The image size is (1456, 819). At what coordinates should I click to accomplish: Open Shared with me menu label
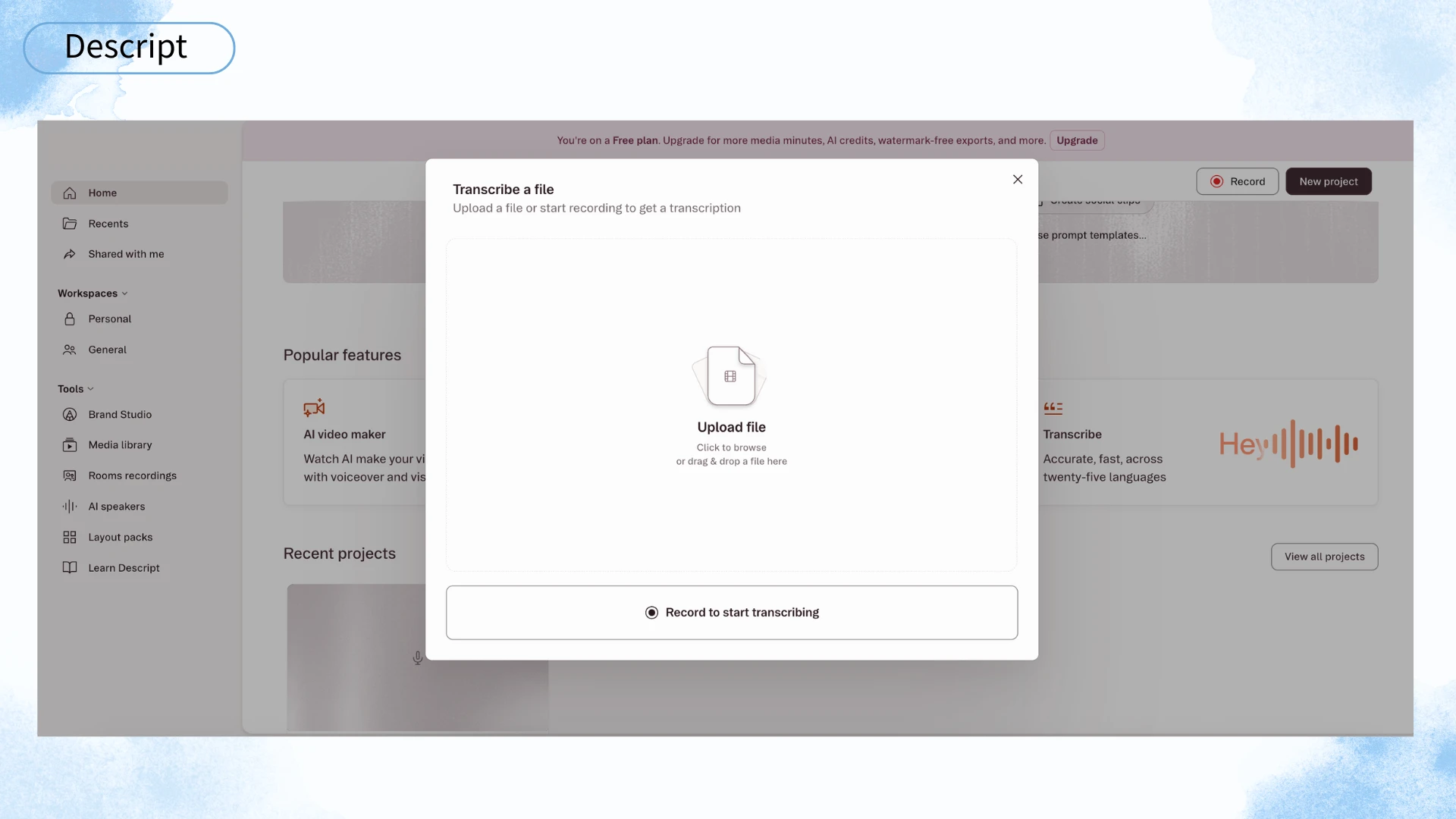tap(126, 254)
